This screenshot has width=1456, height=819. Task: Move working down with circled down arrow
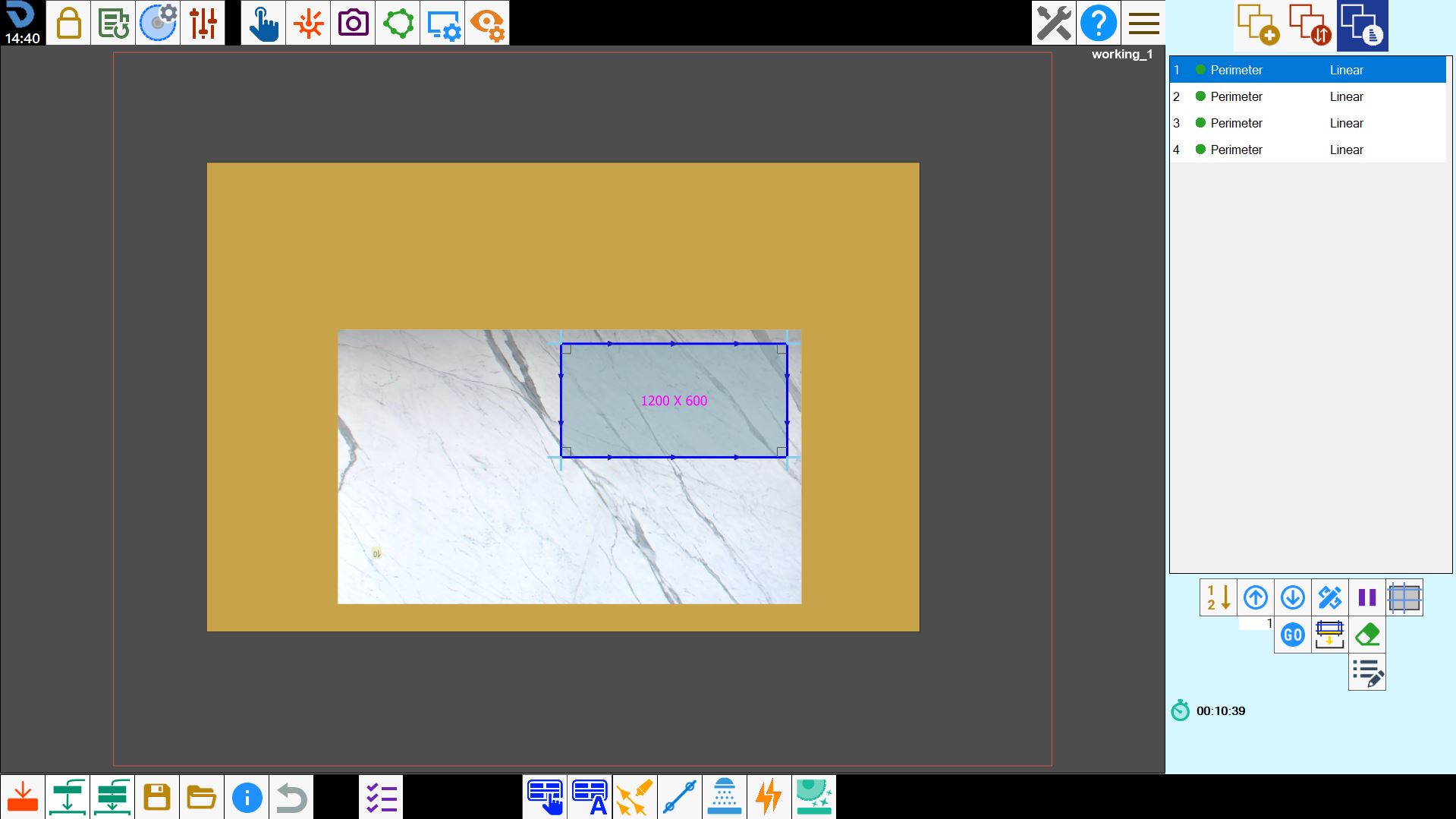[x=1293, y=597]
